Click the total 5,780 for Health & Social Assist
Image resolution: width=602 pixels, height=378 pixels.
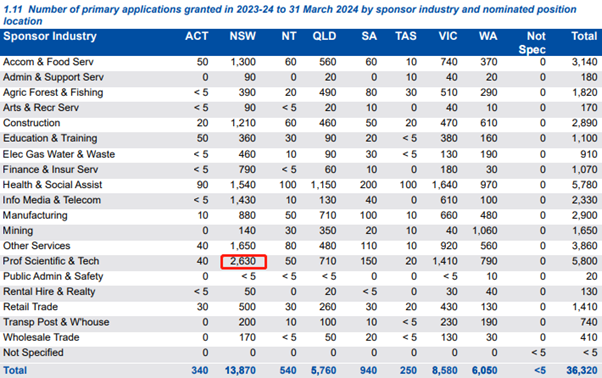coord(584,185)
